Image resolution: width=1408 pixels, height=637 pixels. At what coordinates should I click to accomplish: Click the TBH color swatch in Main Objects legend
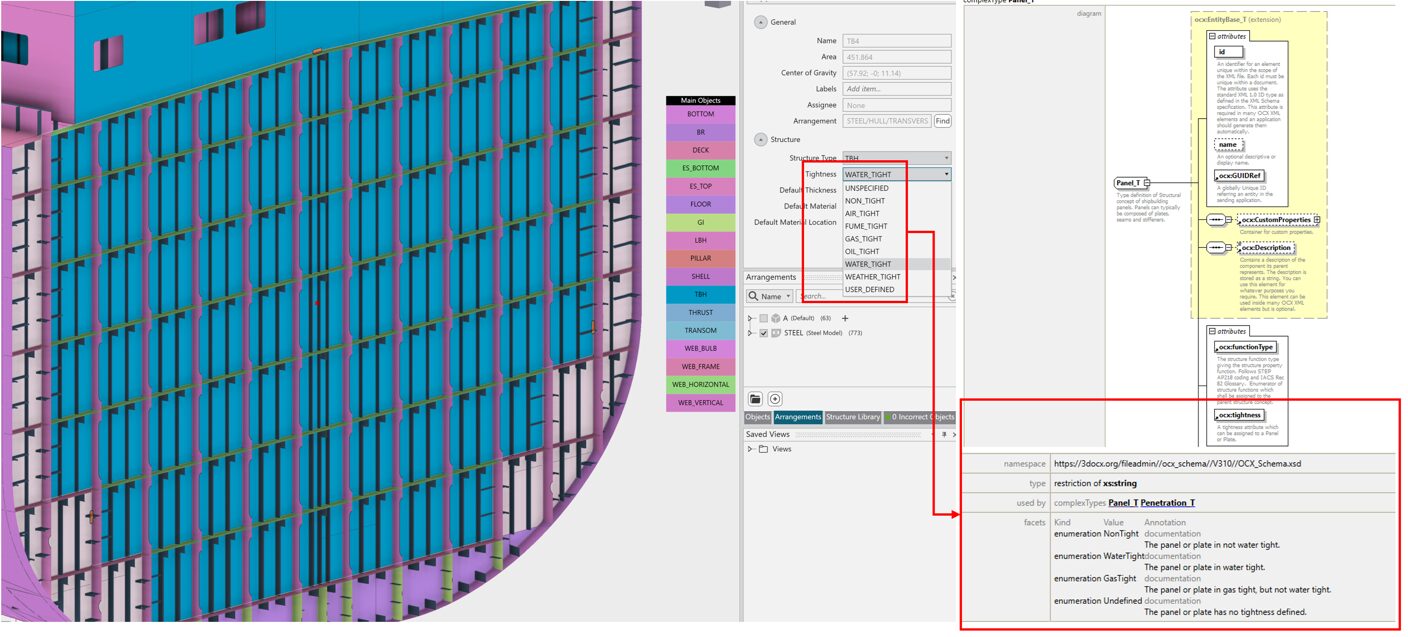700,295
